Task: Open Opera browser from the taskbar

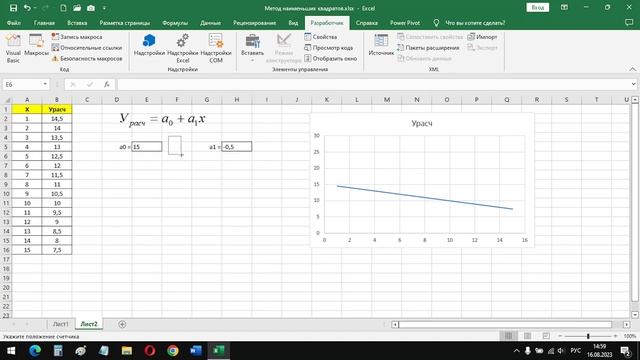Action: [x=150, y=351]
